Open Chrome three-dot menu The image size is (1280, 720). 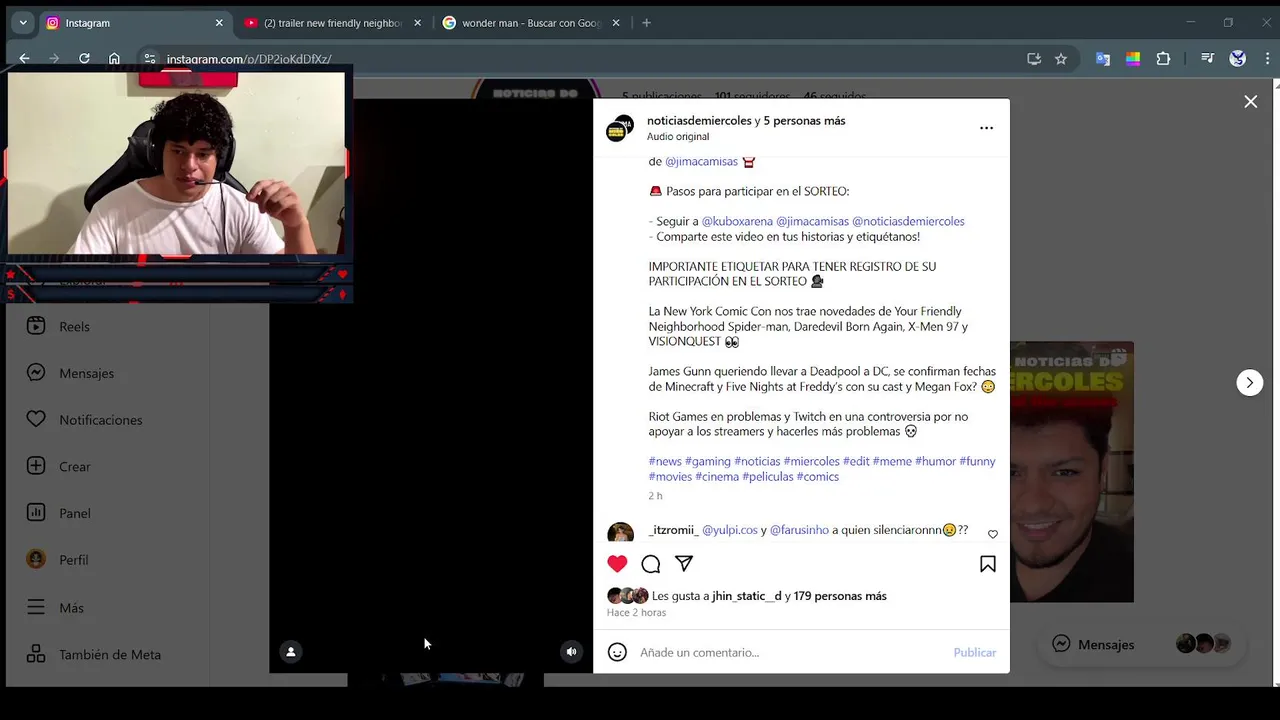pyautogui.click(x=1267, y=59)
